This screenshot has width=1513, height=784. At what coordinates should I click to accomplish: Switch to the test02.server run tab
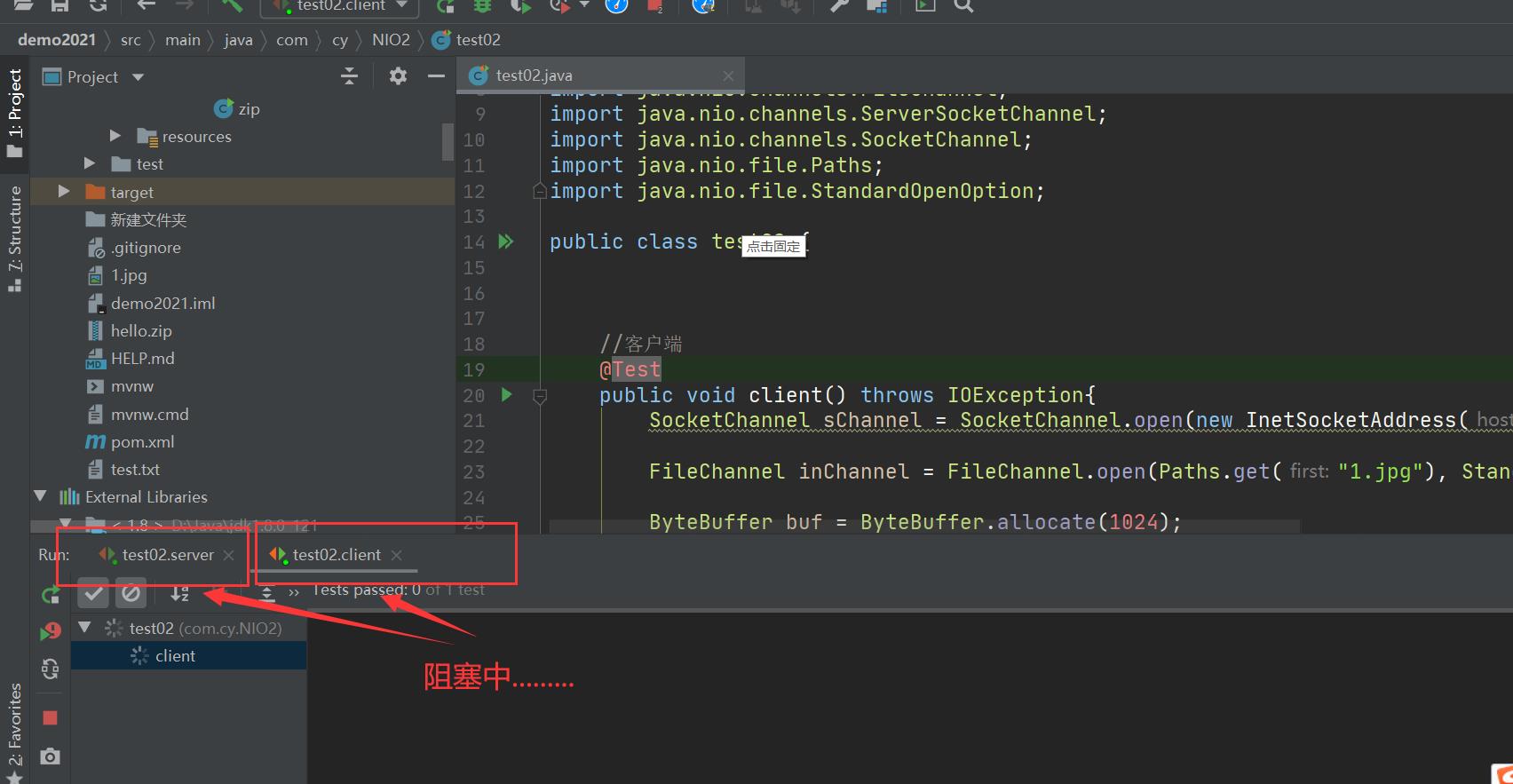click(156, 555)
